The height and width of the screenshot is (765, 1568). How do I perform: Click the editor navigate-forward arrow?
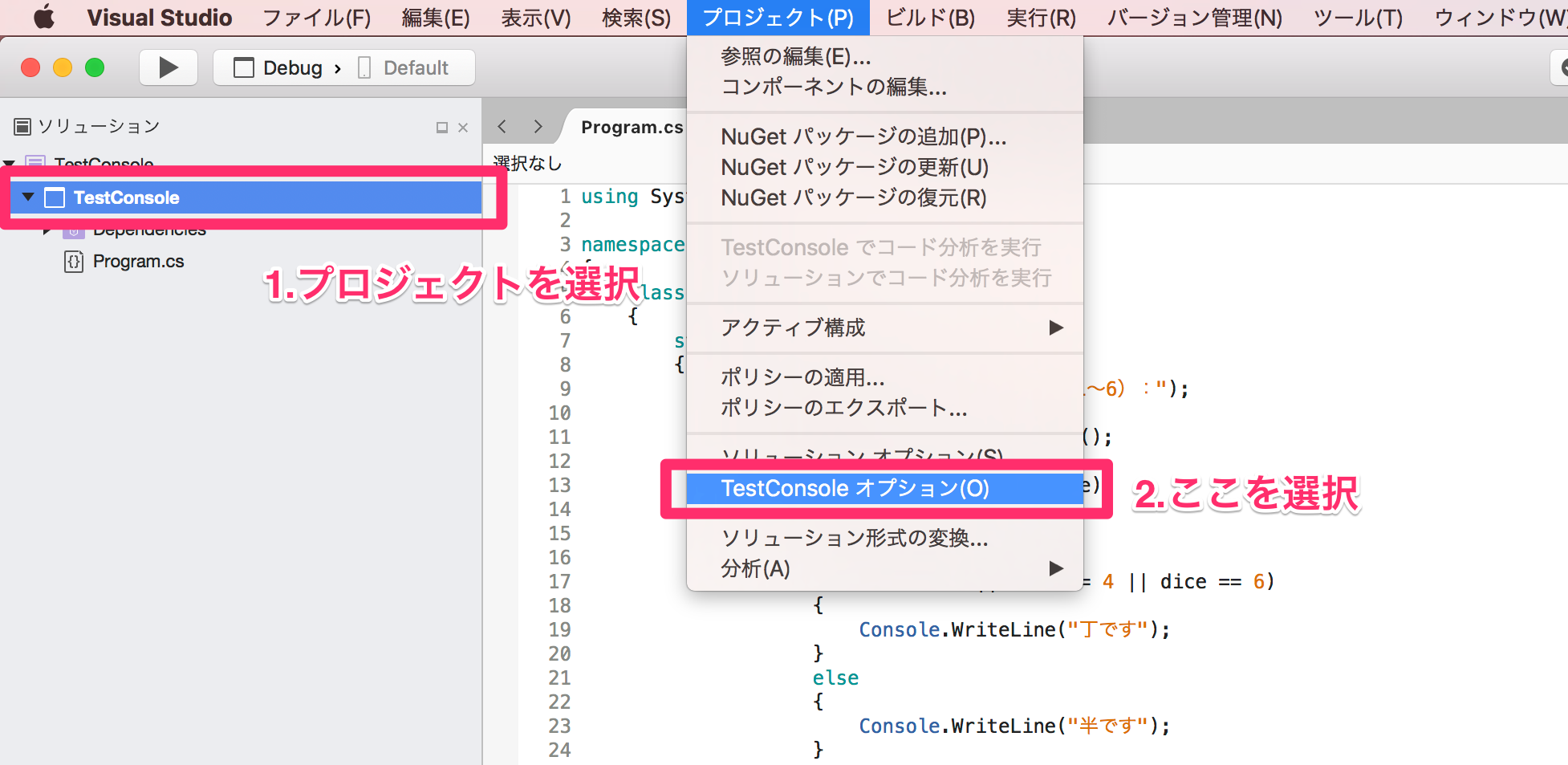[x=536, y=126]
